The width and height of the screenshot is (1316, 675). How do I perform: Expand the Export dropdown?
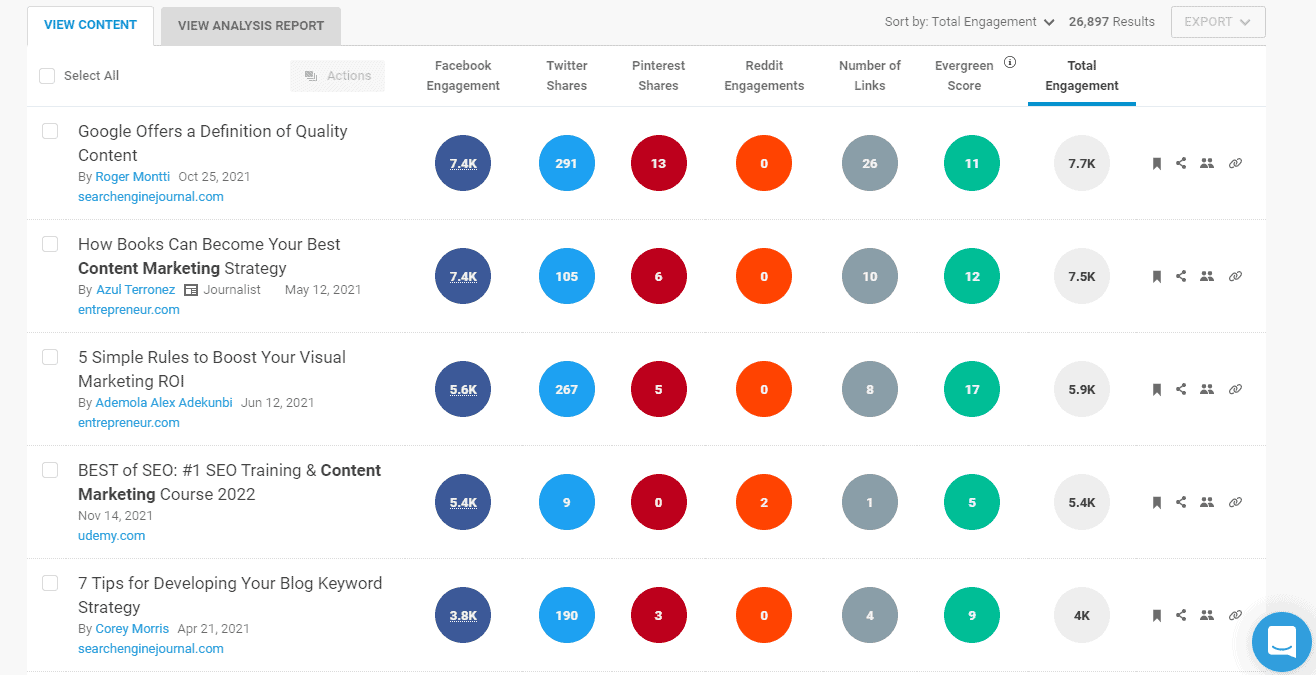click(x=1217, y=22)
